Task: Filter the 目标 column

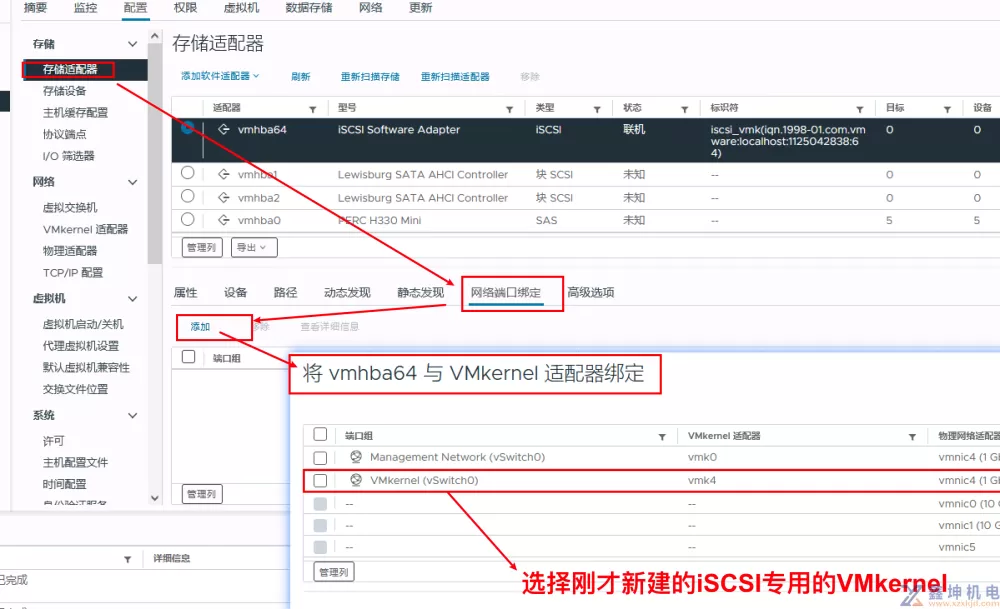Action: [947, 109]
